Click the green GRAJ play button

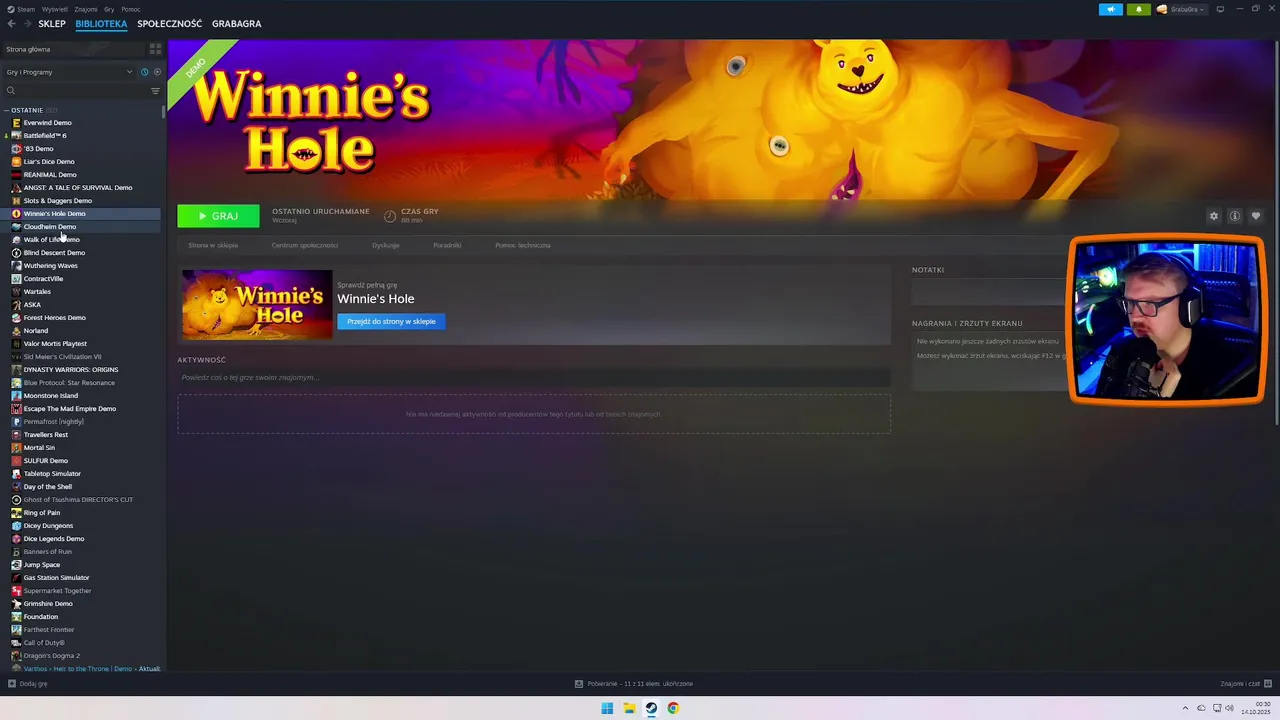coord(218,216)
